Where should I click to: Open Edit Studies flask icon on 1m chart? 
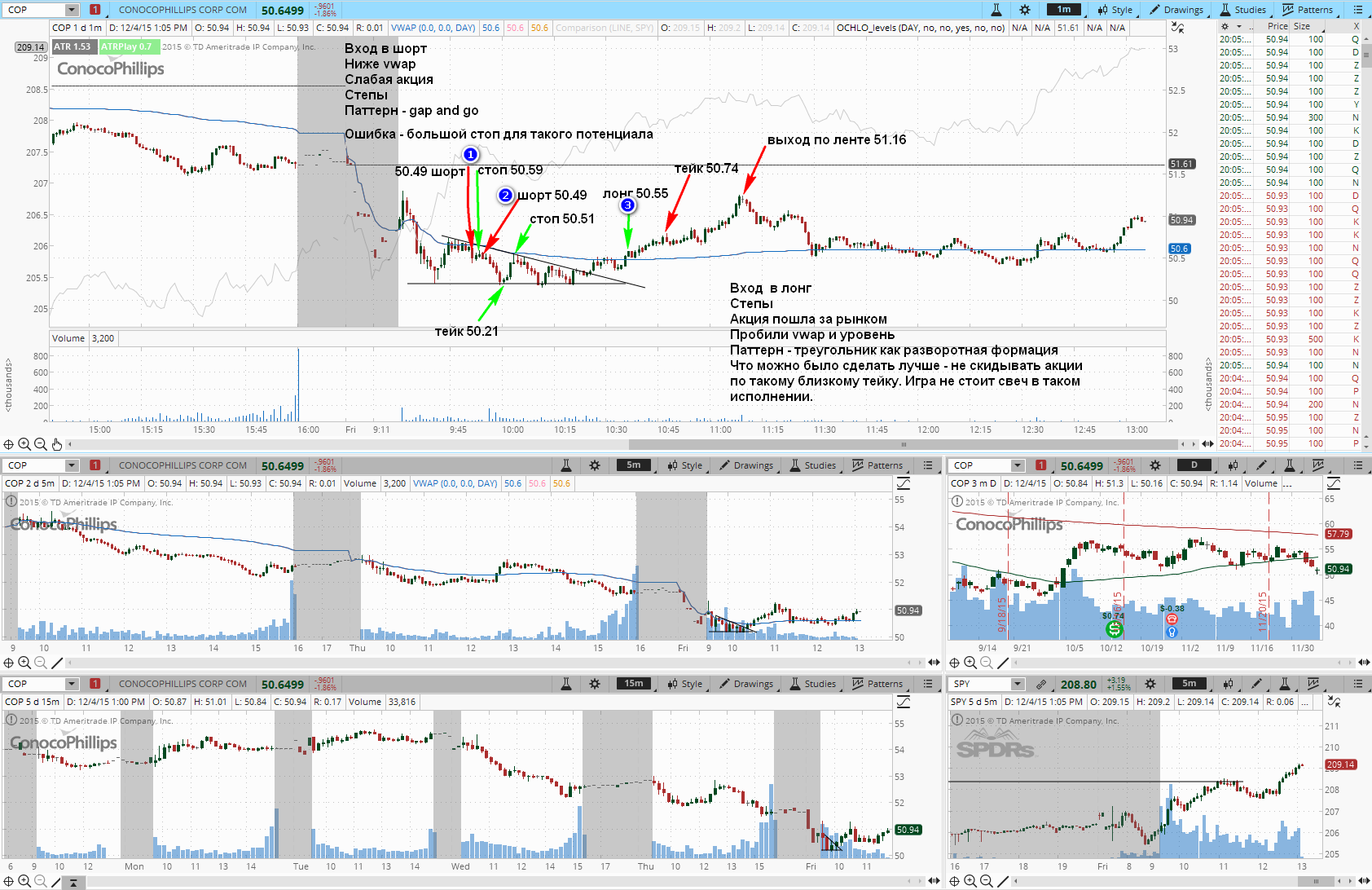[996, 10]
